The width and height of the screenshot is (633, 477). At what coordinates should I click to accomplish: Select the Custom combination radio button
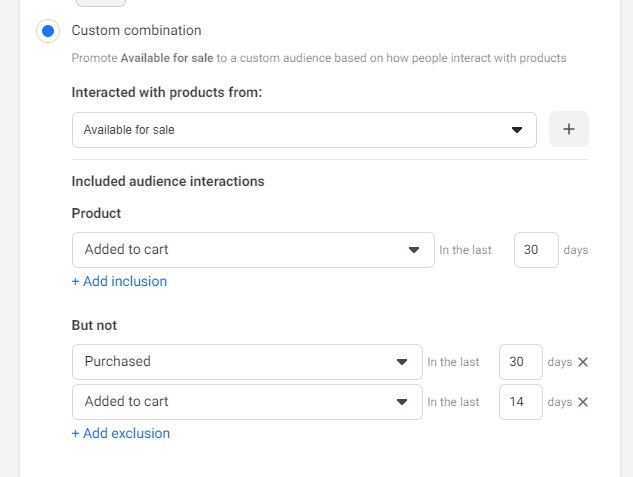click(48, 31)
